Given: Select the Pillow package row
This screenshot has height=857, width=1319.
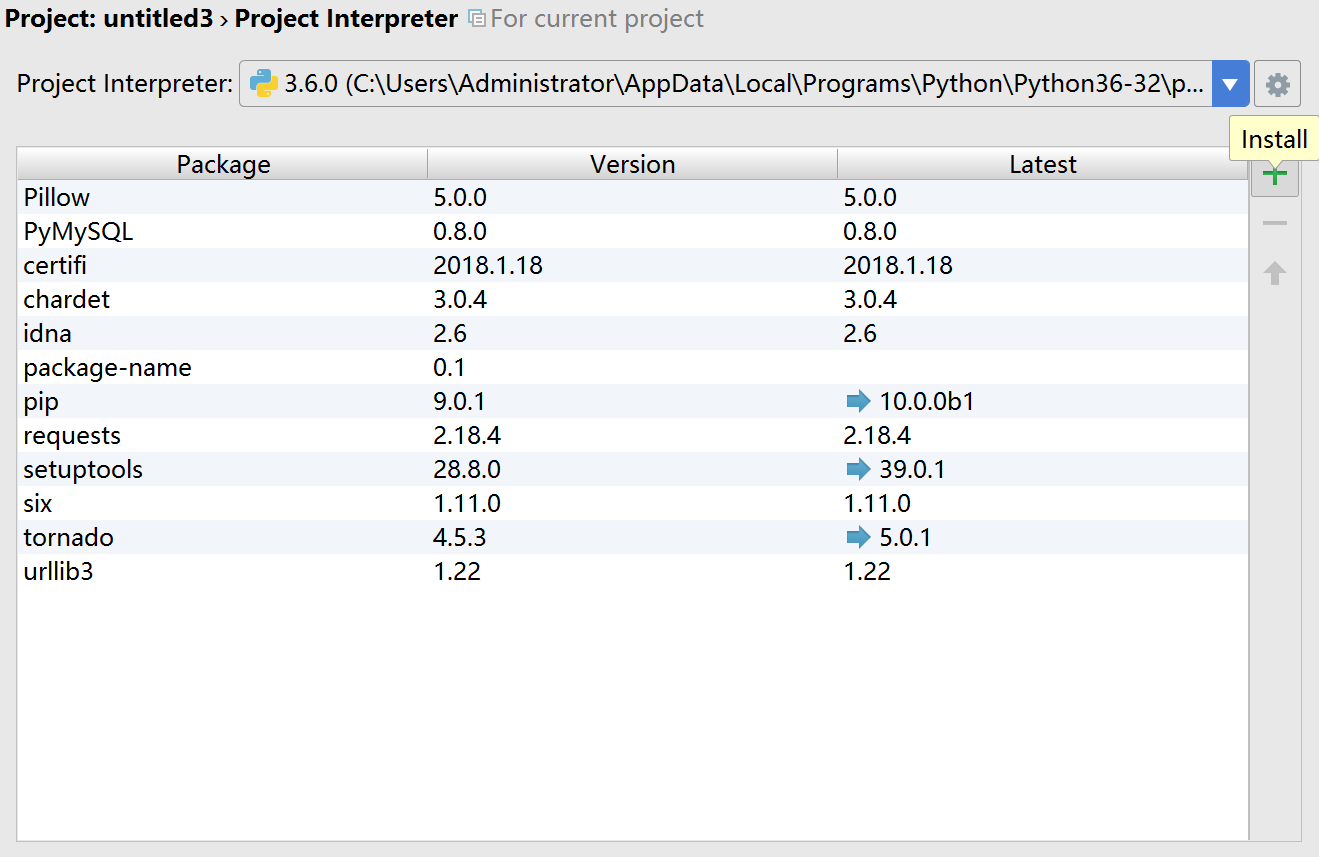Looking at the screenshot, I should [x=633, y=197].
